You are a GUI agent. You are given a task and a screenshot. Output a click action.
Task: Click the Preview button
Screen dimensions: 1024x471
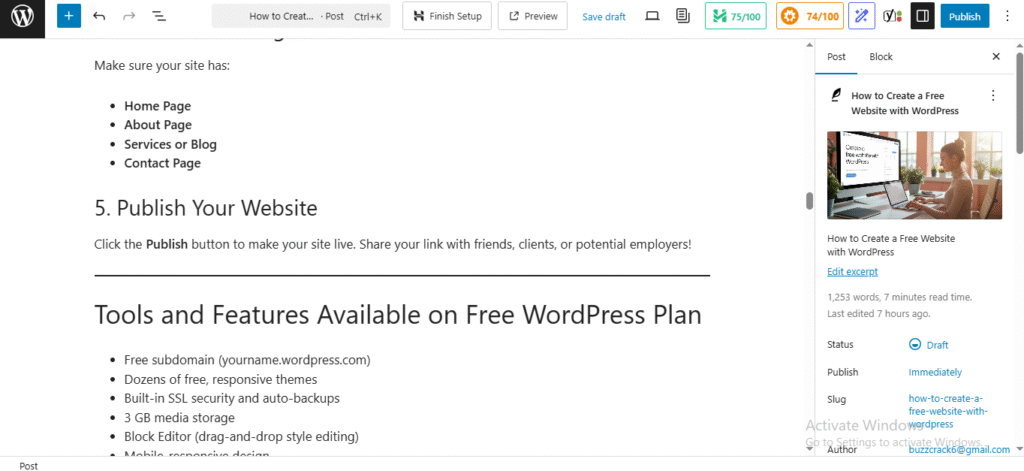(x=533, y=16)
